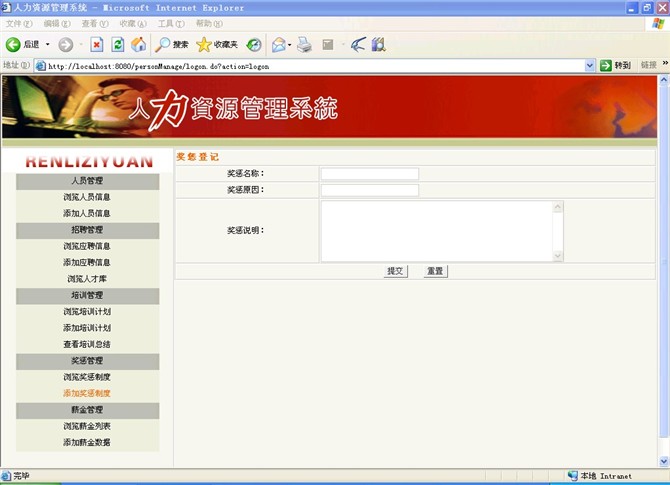670x485 pixels.
Task: Open the 工具 menu
Action: pyautogui.click(x=171, y=24)
